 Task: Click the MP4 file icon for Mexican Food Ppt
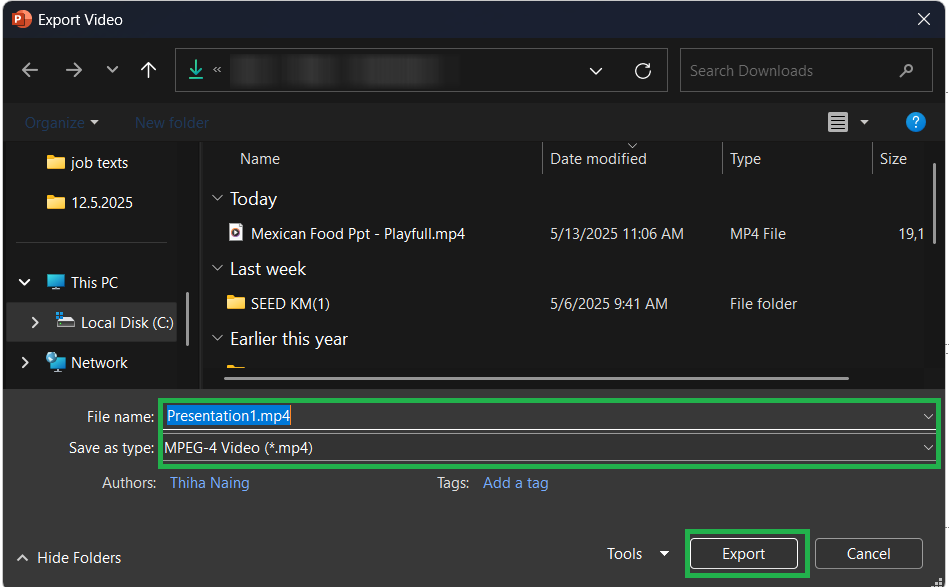click(235, 233)
